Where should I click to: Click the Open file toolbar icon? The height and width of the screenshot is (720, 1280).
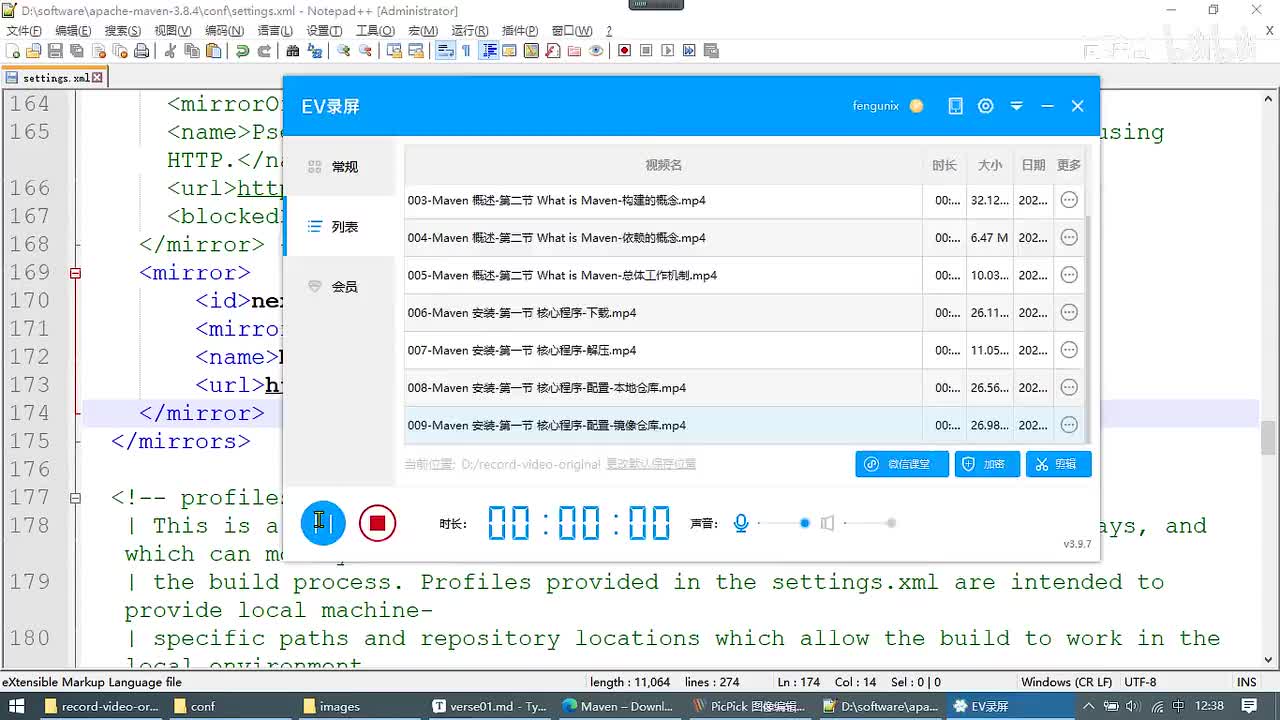[x=34, y=51]
